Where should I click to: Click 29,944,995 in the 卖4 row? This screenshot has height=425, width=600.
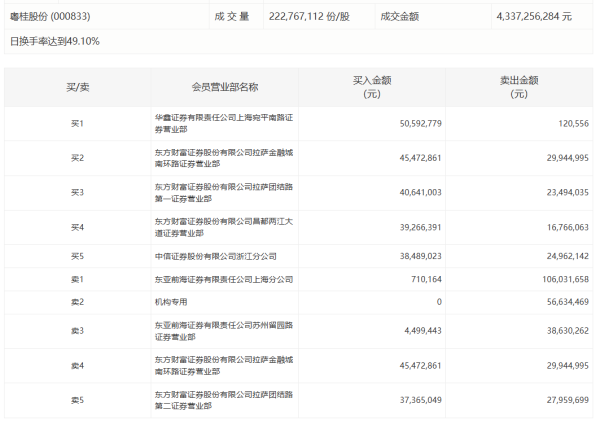click(x=567, y=366)
